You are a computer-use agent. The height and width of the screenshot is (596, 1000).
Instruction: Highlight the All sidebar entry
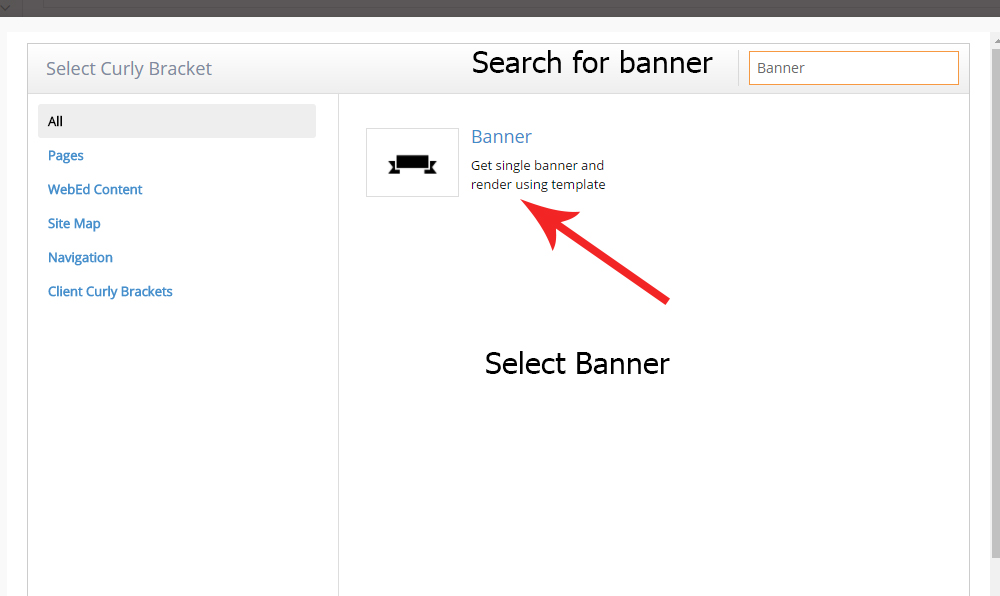(57, 120)
